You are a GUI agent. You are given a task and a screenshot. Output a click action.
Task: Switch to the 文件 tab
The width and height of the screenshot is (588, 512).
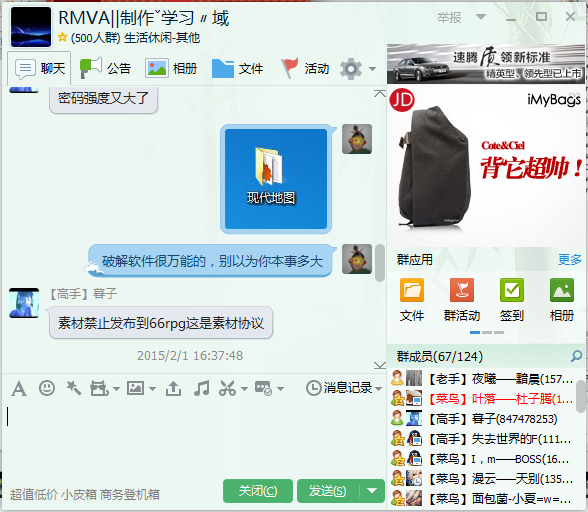(x=237, y=69)
